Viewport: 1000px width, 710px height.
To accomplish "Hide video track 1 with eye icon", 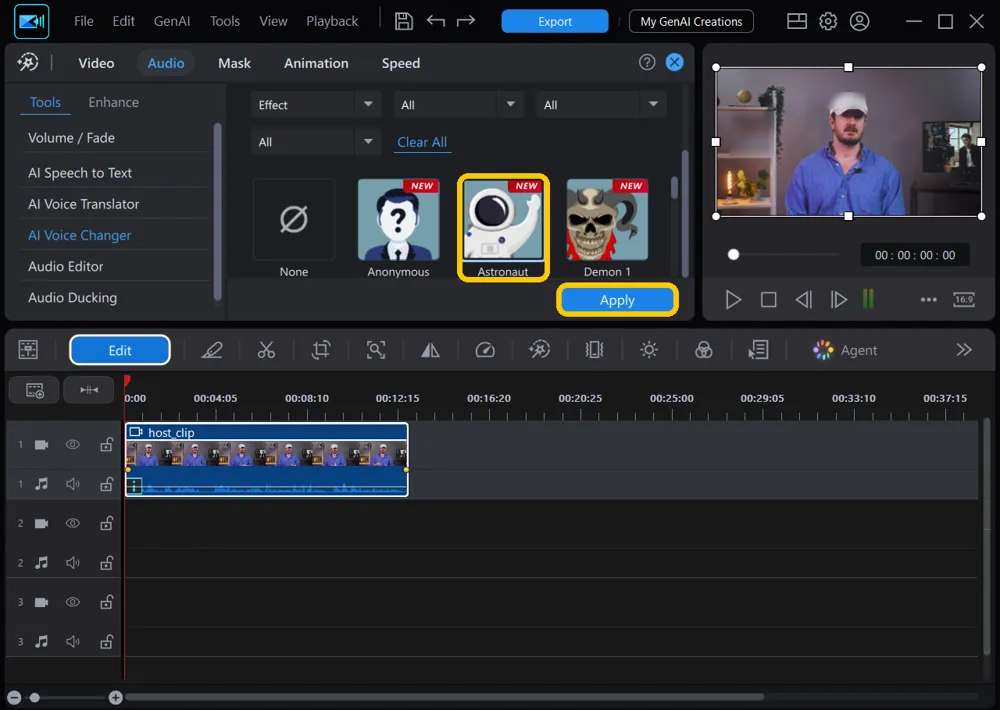I will [73, 445].
